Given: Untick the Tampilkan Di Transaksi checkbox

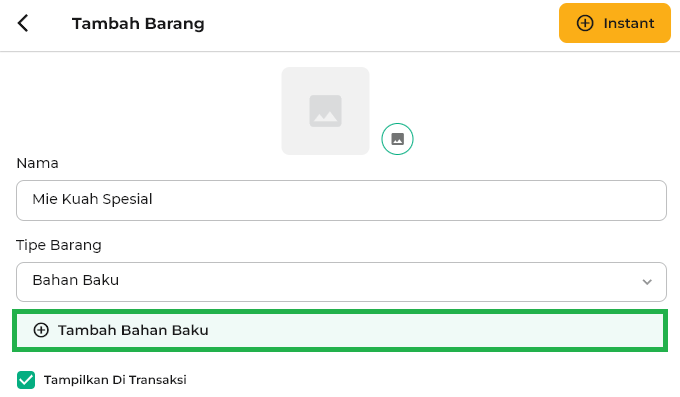Looking at the screenshot, I should [x=26, y=380].
